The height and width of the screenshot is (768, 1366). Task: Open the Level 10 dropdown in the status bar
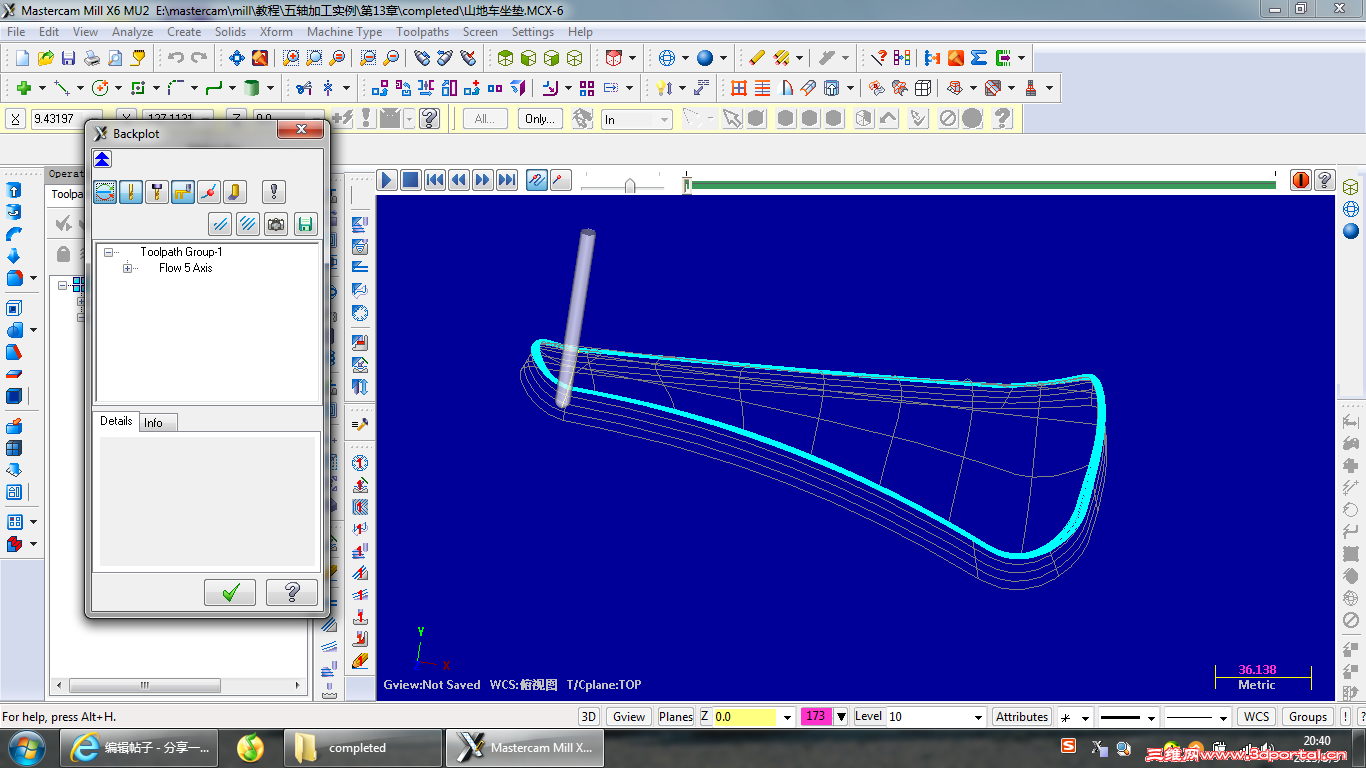[x=979, y=717]
